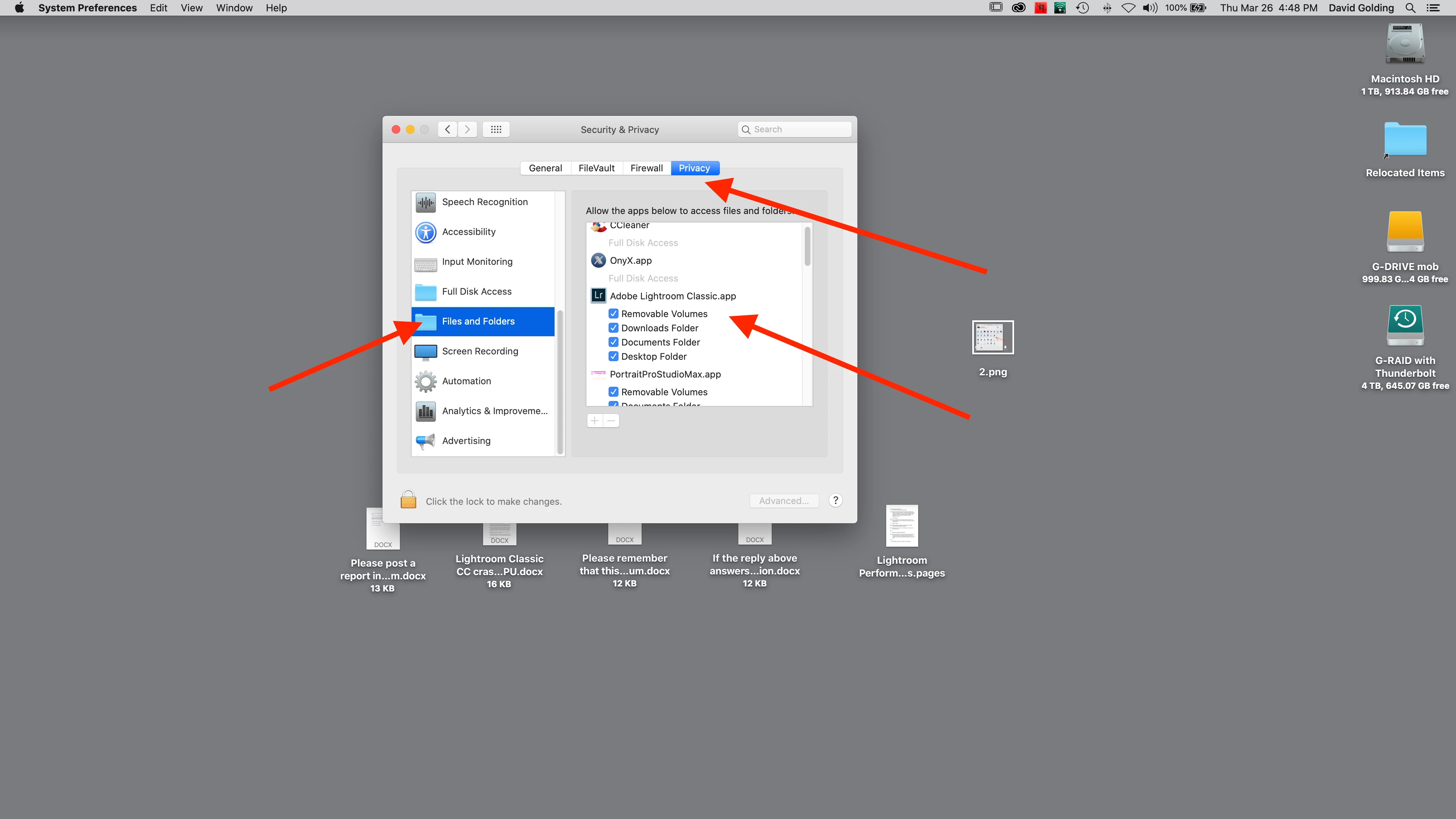Viewport: 1456px width, 819px height.
Task: Click the help question mark button
Action: 835,500
